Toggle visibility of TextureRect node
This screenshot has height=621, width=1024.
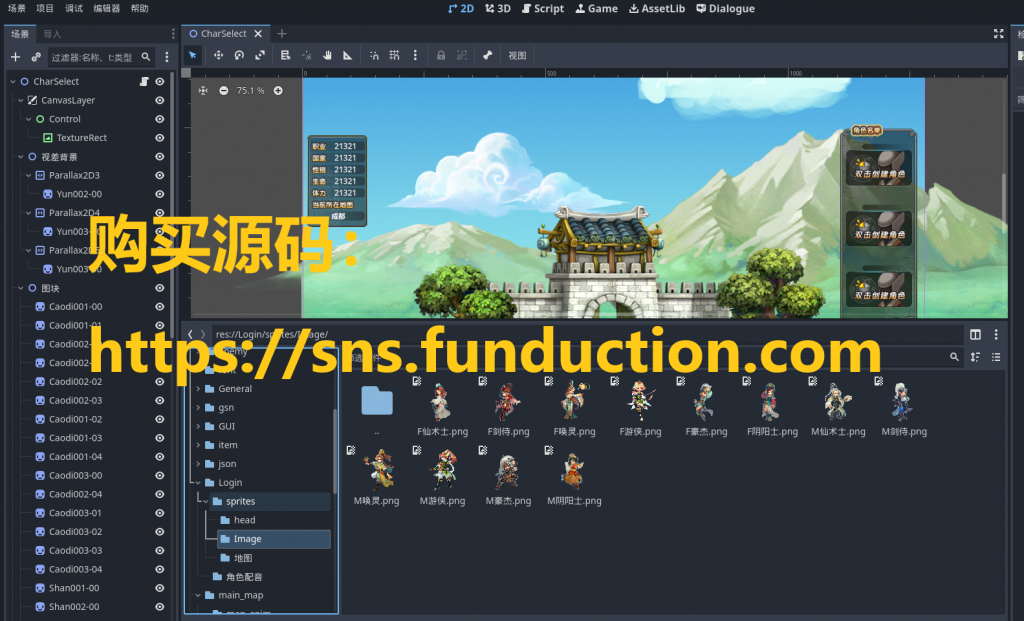(x=159, y=138)
